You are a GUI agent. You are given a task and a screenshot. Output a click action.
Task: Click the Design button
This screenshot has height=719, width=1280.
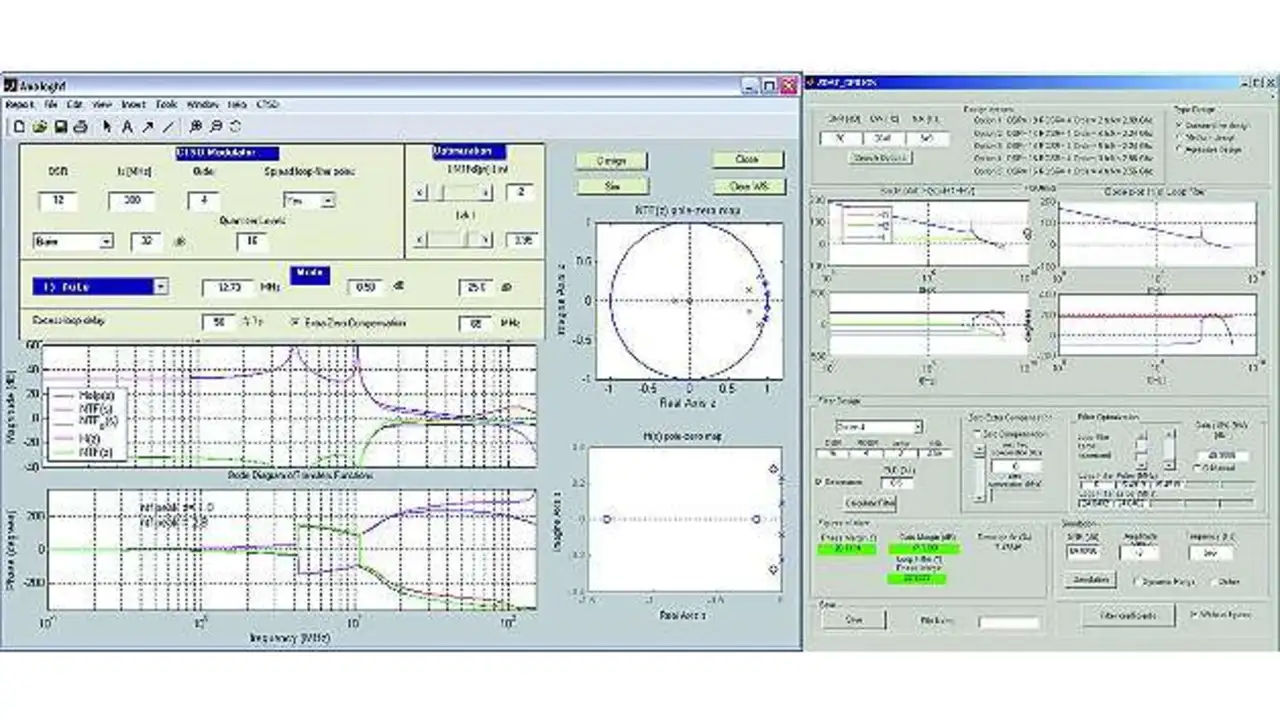pos(612,160)
